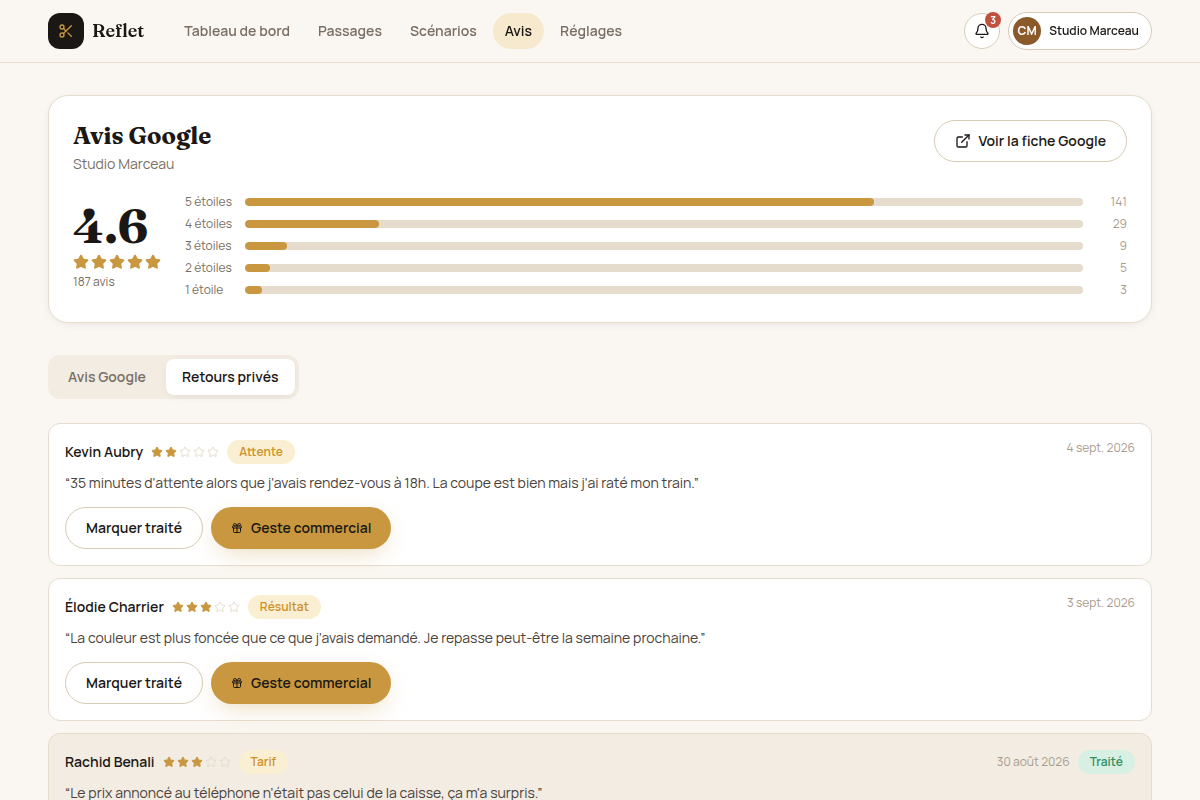This screenshot has height=800, width=1200.
Task: Click the 4 étoiles rating bar
Action: pyautogui.click(x=664, y=224)
